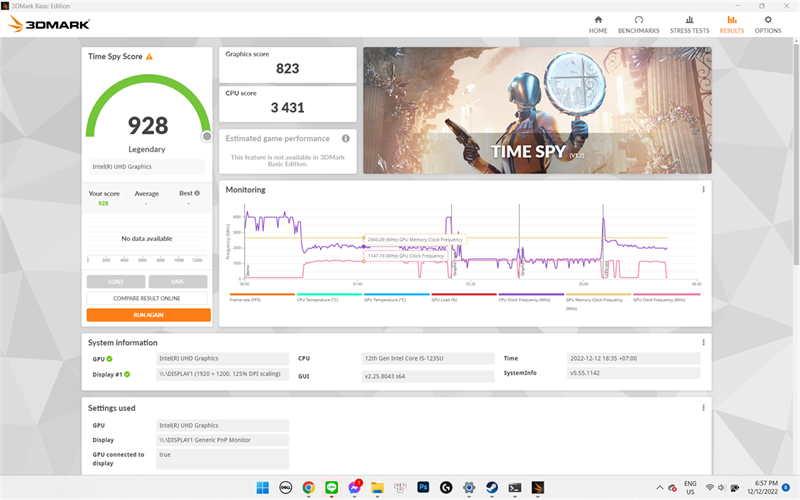Click the CPU score value 3 431
Image resolution: width=800 pixels, height=500 pixels.
click(288, 108)
